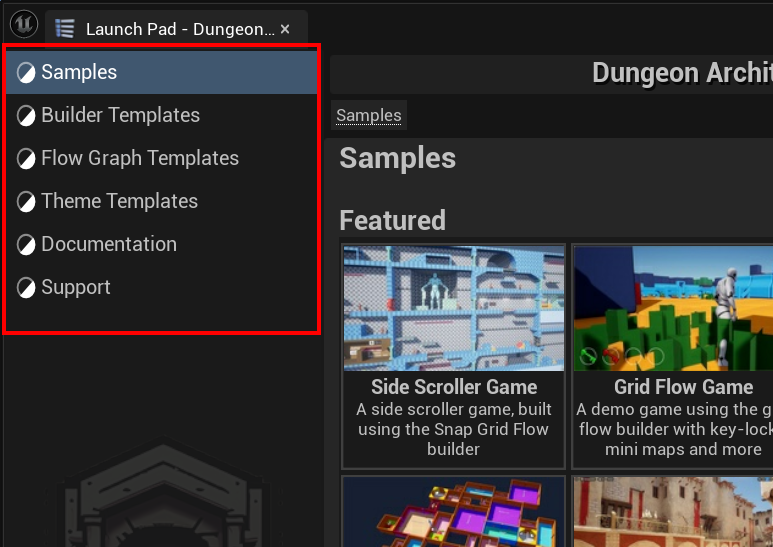Click the Samples page heading
Screen dimensions: 773x547
coord(397,158)
